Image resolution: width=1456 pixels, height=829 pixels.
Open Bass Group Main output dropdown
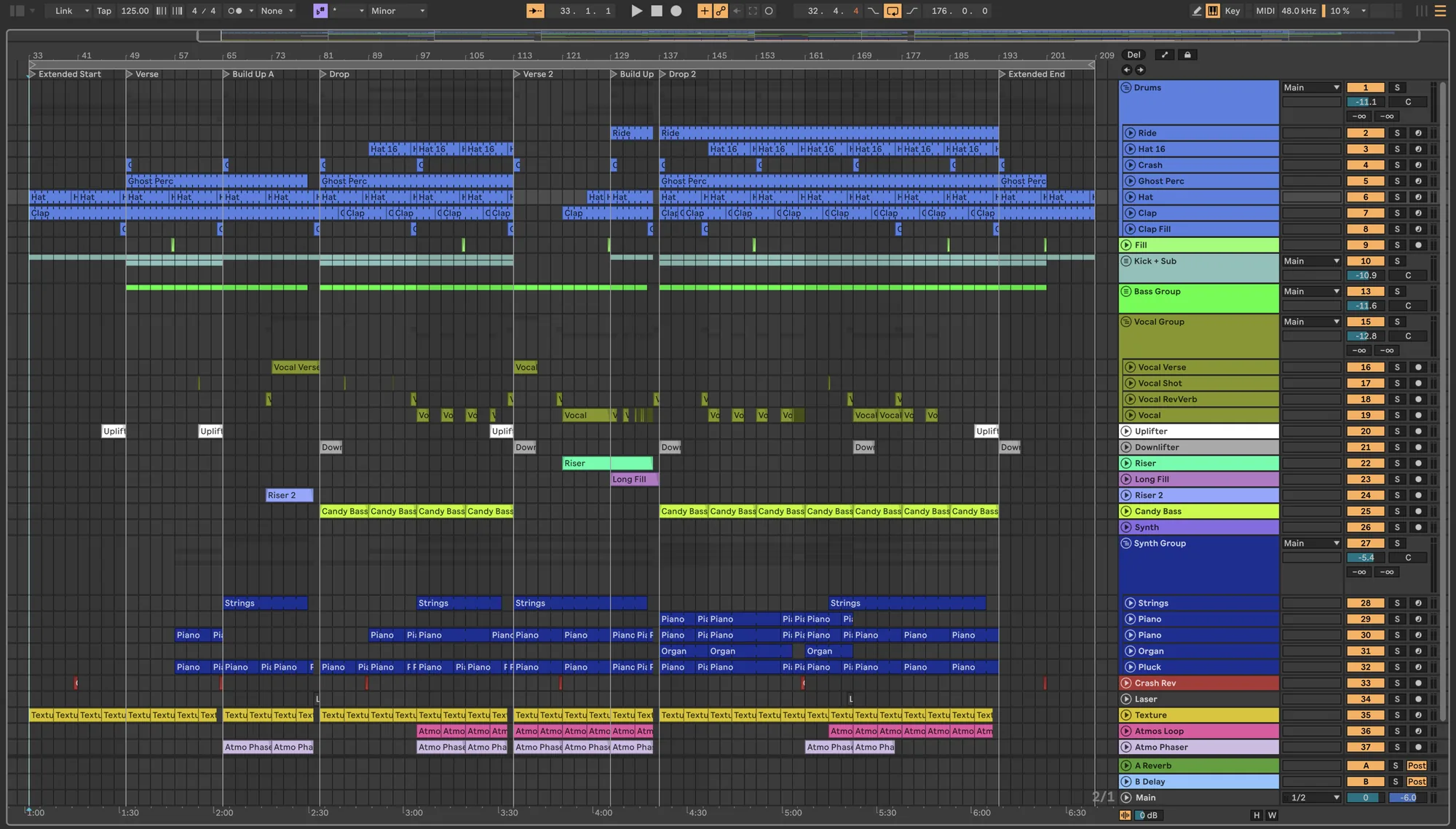tap(1311, 291)
